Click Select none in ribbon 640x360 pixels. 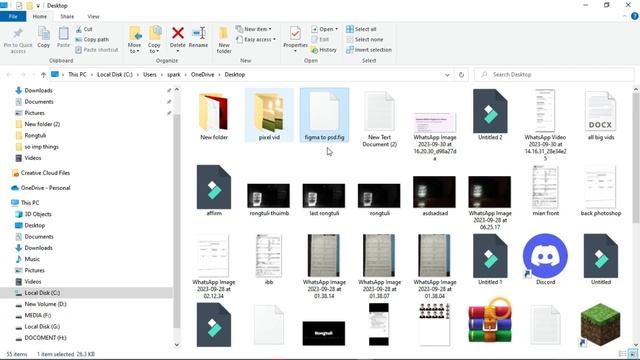coord(364,39)
